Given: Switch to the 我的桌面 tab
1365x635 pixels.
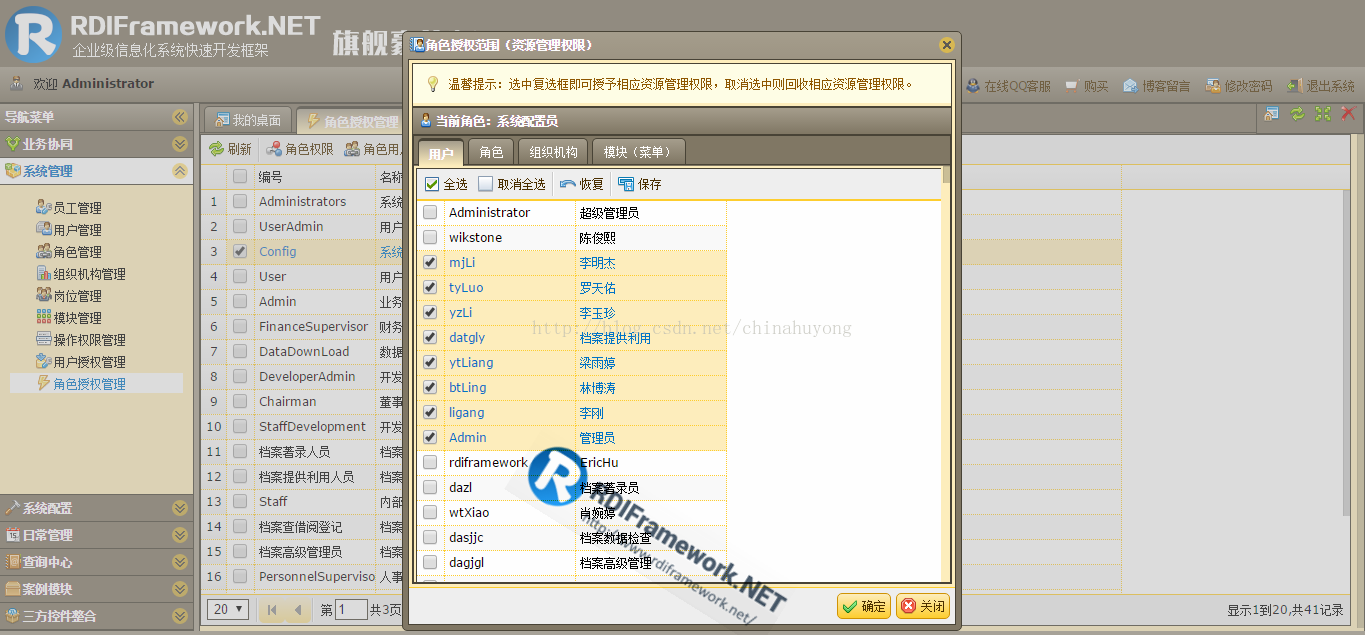Looking at the screenshot, I should (x=248, y=121).
